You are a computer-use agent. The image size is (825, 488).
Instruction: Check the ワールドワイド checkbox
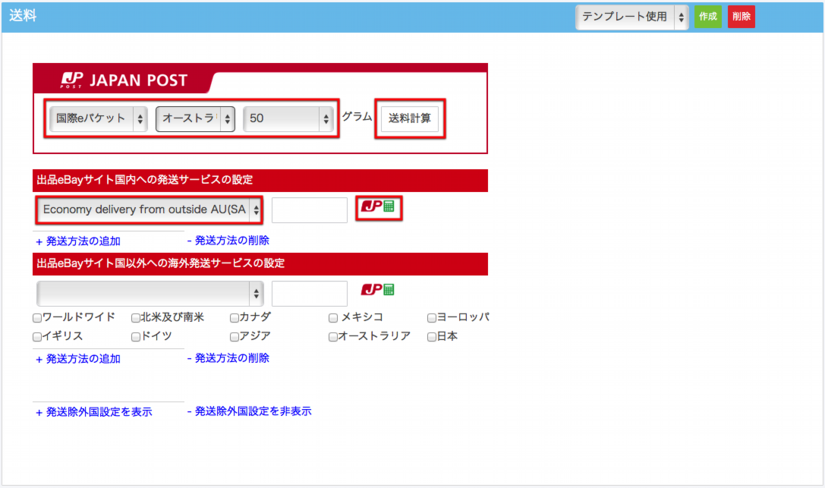[37, 318]
